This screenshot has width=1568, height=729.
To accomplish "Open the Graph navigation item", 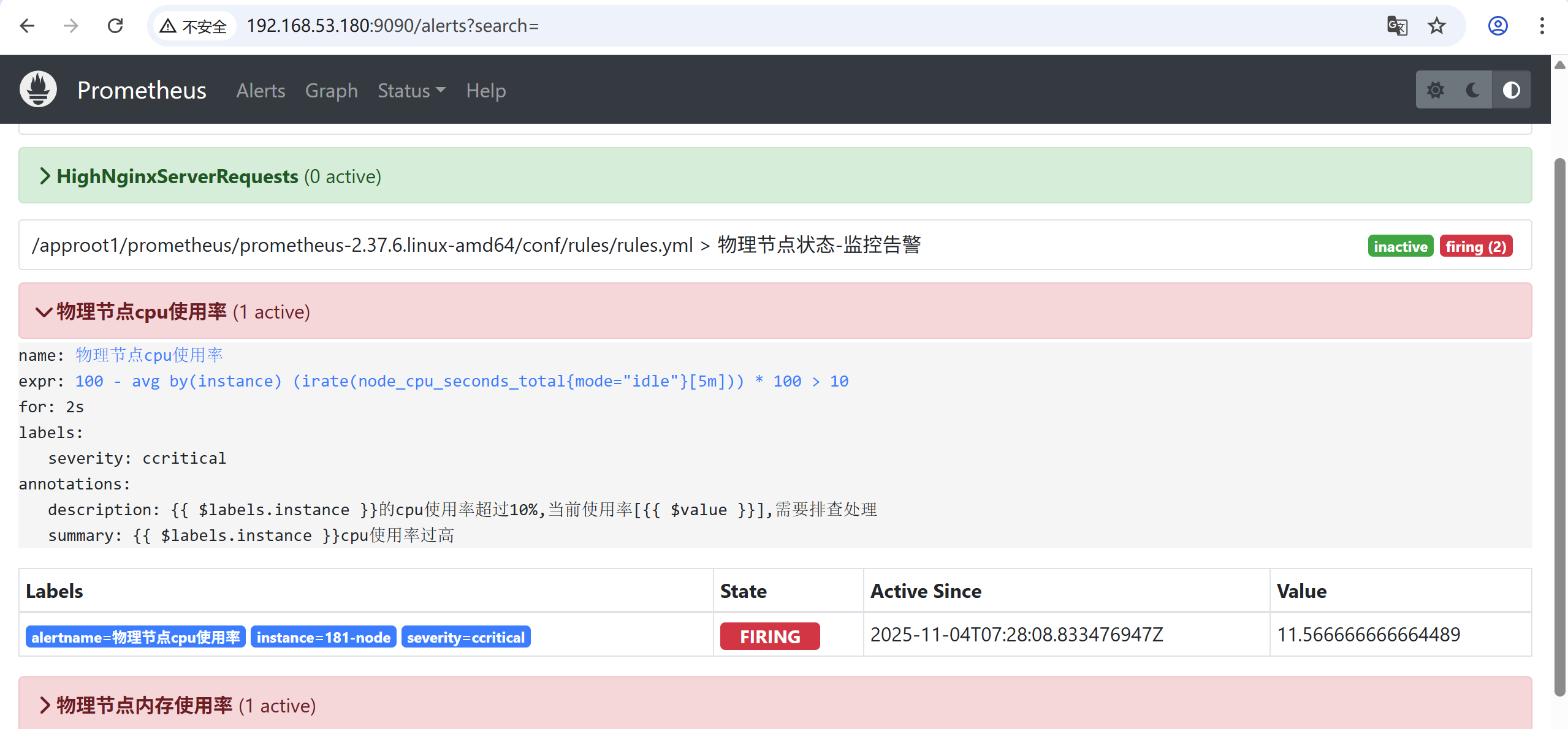I will [331, 91].
